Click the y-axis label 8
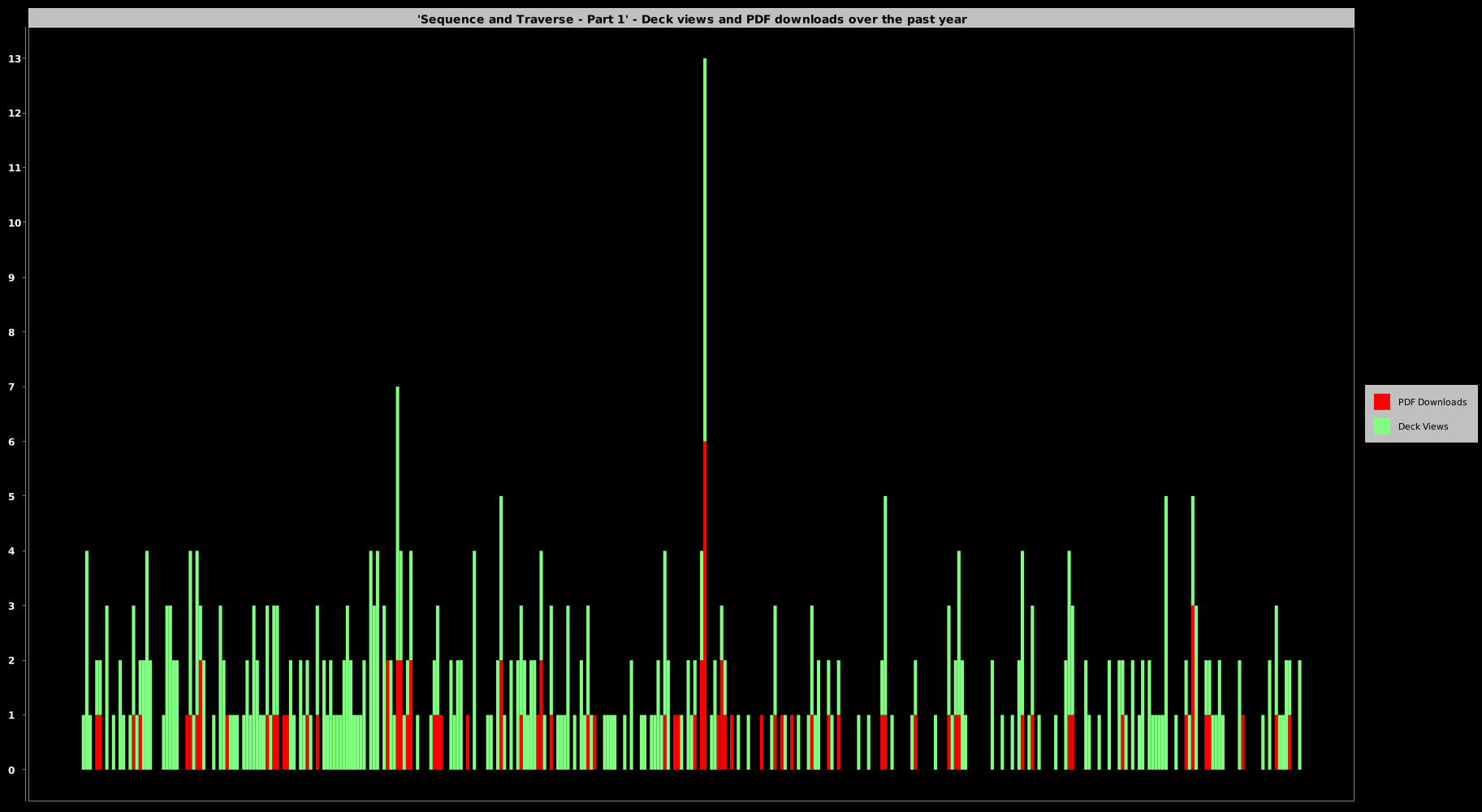Image resolution: width=1482 pixels, height=812 pixels. point(11,332)
